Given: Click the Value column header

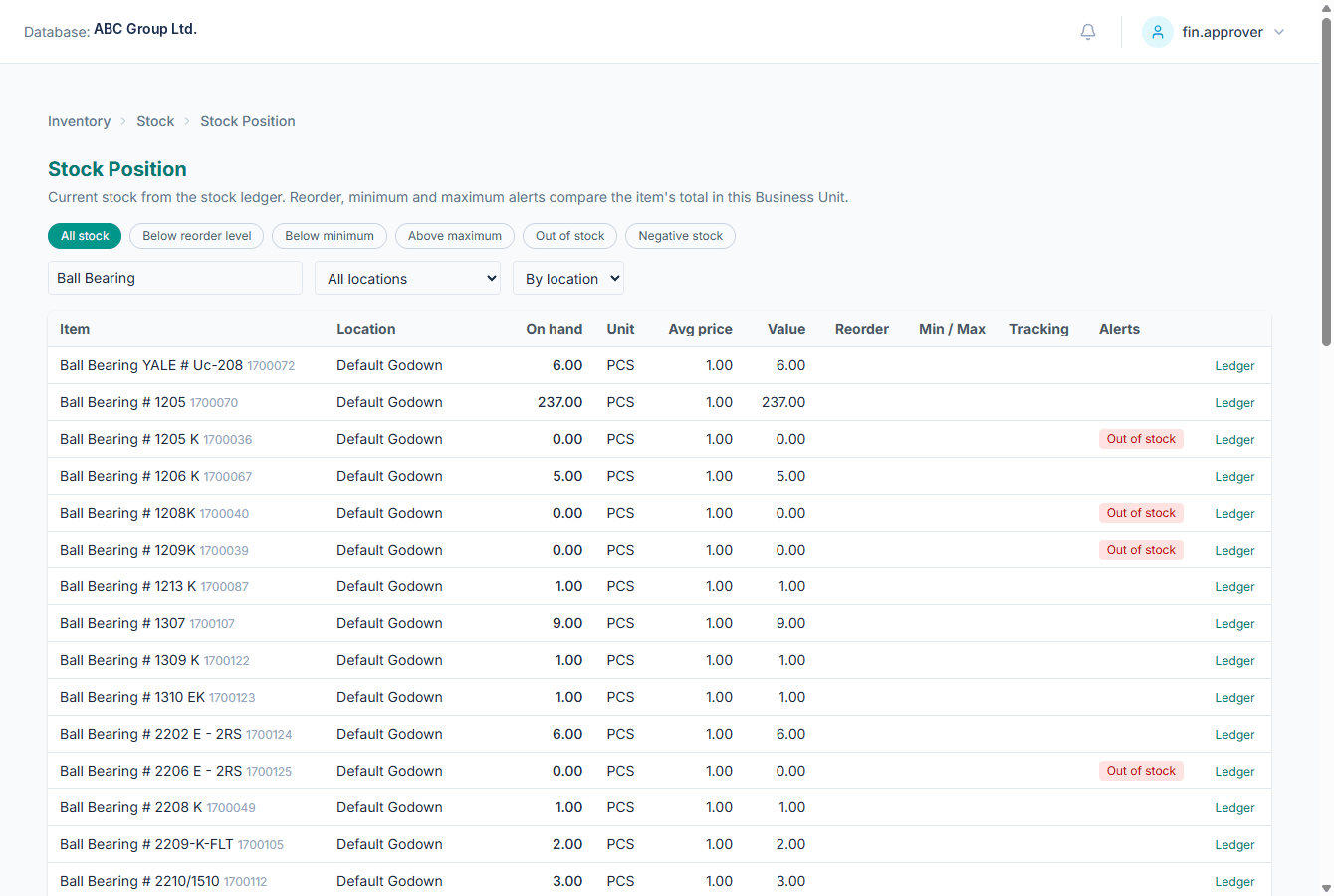Looking at the screenshot, I should [x=786, y=329].
